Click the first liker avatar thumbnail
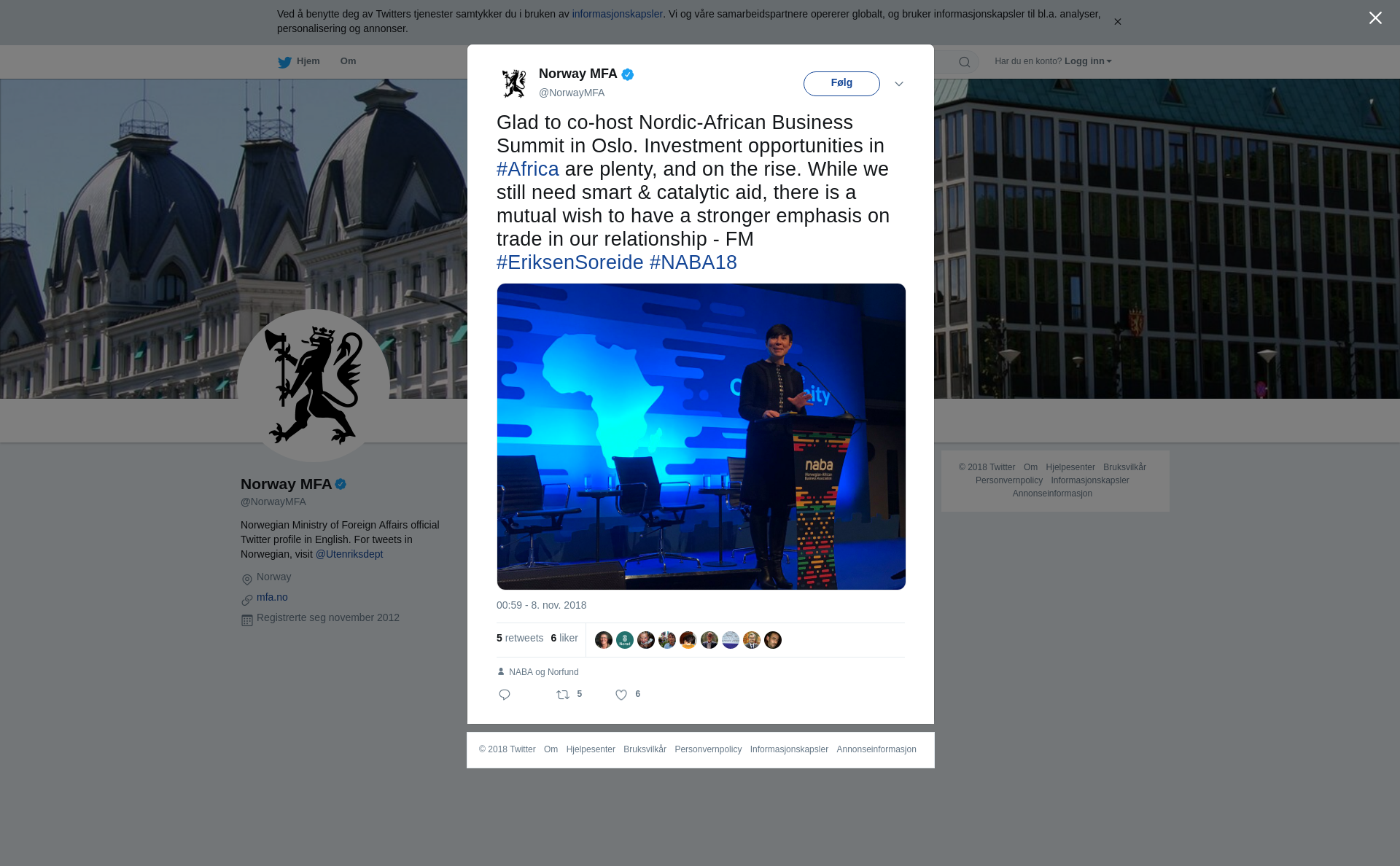The image size is (1400, 866). (604, 640)
